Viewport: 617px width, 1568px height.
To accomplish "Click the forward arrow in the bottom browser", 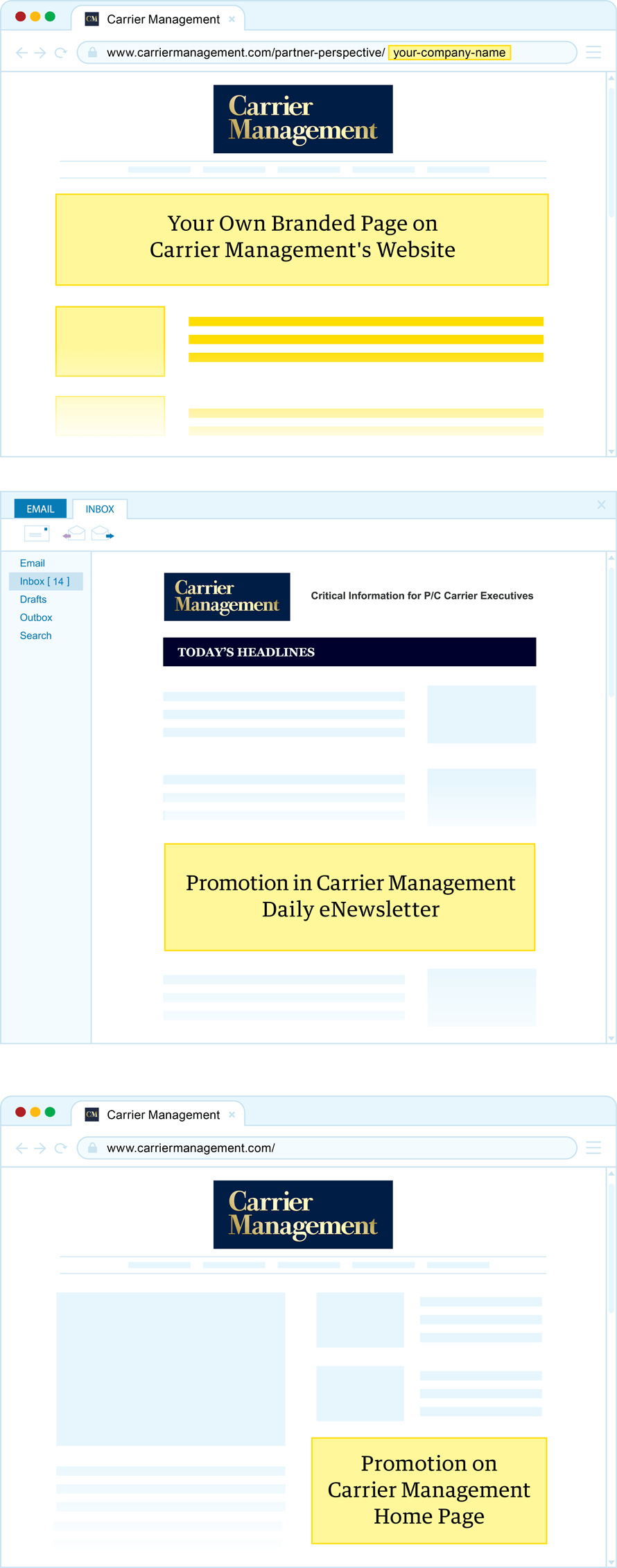I will 40,1148.
